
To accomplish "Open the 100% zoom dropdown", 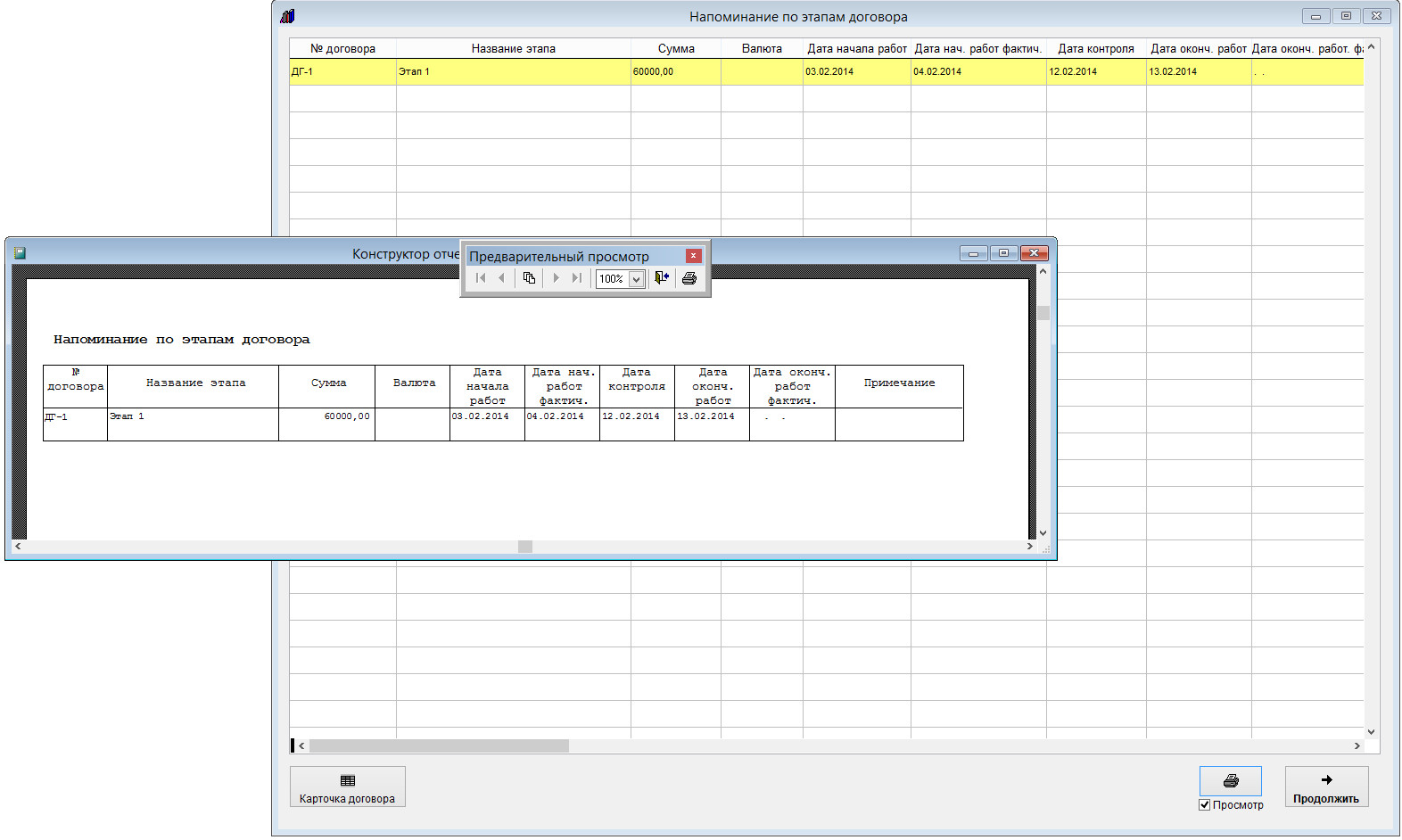I will click(636, 279).
